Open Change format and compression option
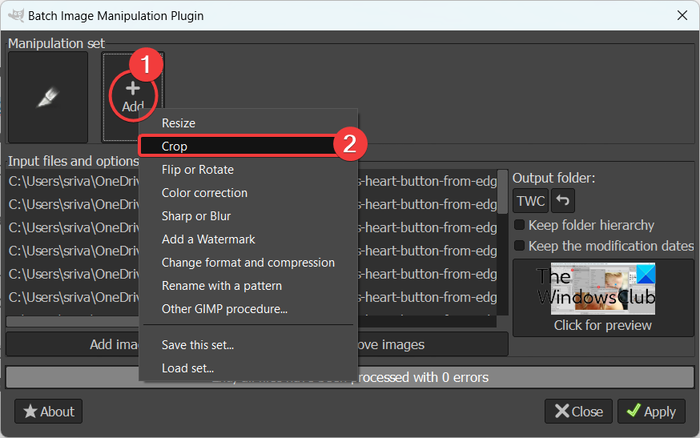The height and width of the screenshot is (438, 700). click(x=248, y=262)
